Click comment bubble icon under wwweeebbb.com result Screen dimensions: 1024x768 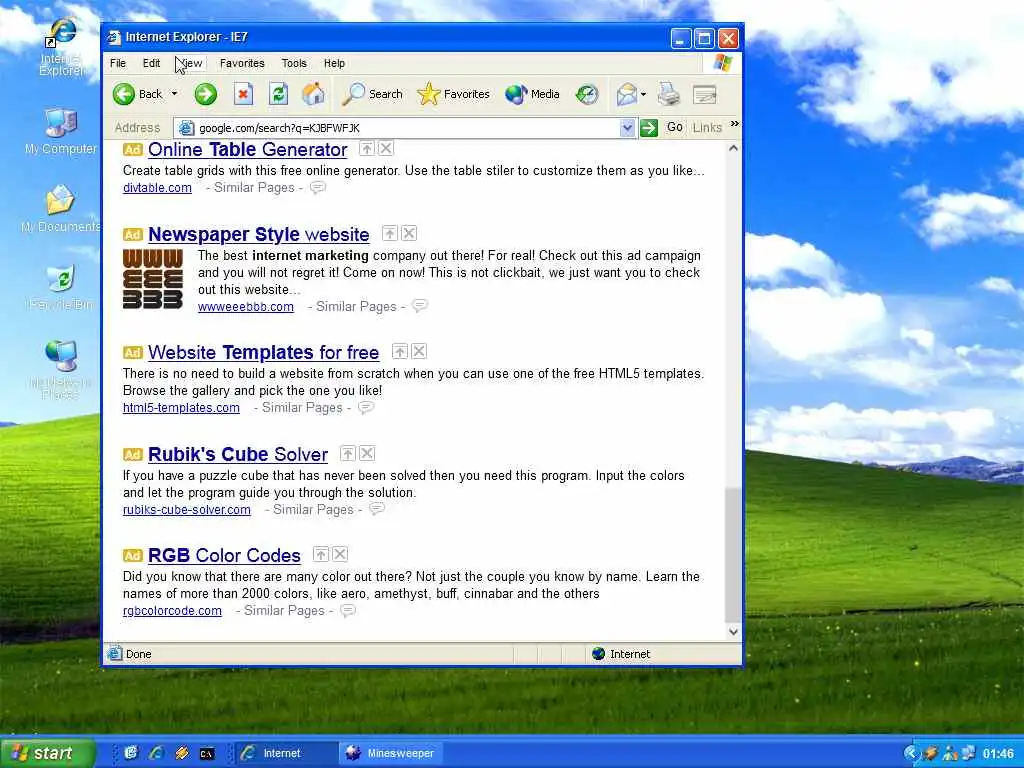(420, 306)
